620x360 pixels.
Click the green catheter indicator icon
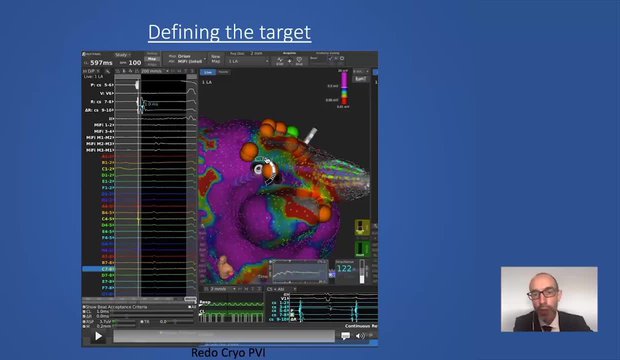(x=361, y=249)
